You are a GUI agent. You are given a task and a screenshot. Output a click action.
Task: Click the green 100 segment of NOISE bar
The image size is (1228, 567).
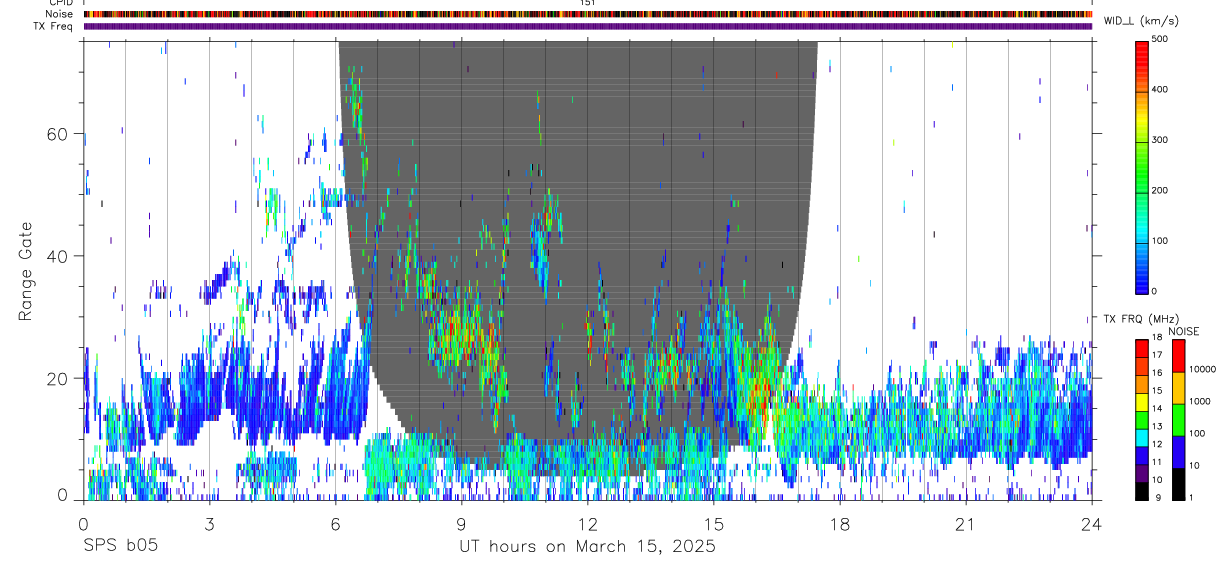(x=1179, y=420)
